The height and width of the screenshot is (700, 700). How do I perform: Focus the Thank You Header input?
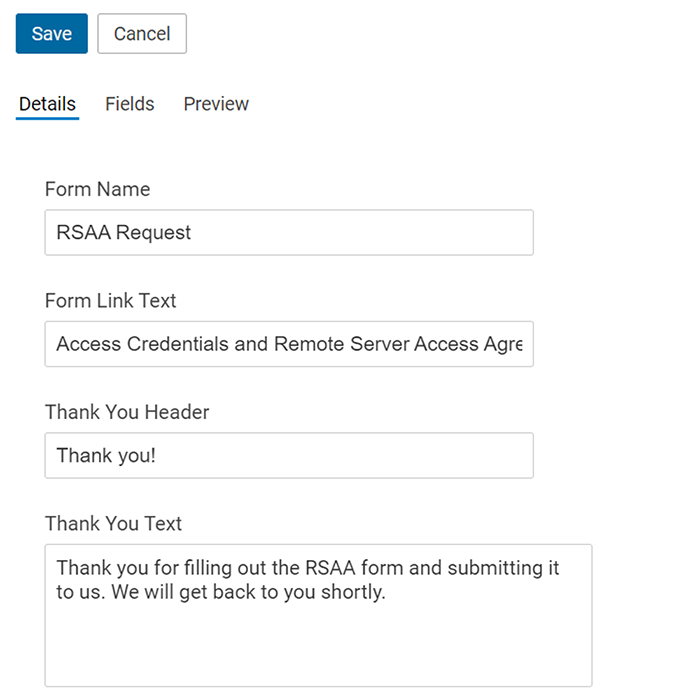click(289, 455)
